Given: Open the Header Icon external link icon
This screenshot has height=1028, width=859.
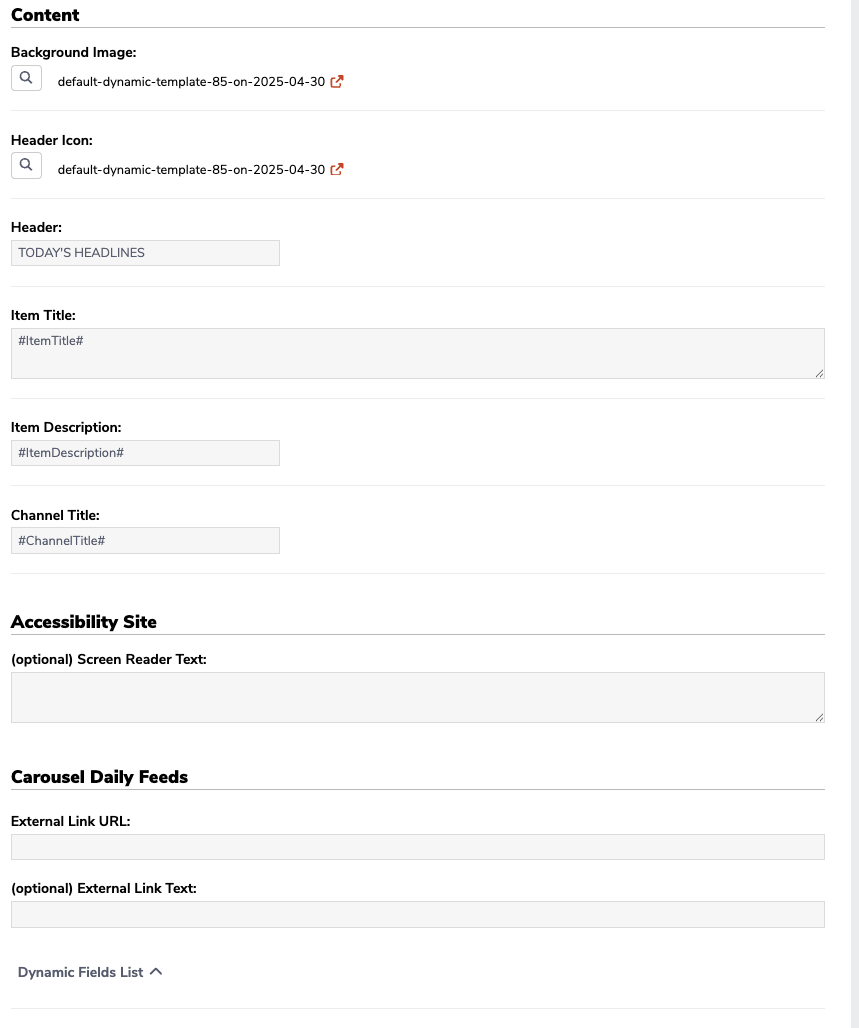Looking at the screenshot, I should tap(337, 169).
